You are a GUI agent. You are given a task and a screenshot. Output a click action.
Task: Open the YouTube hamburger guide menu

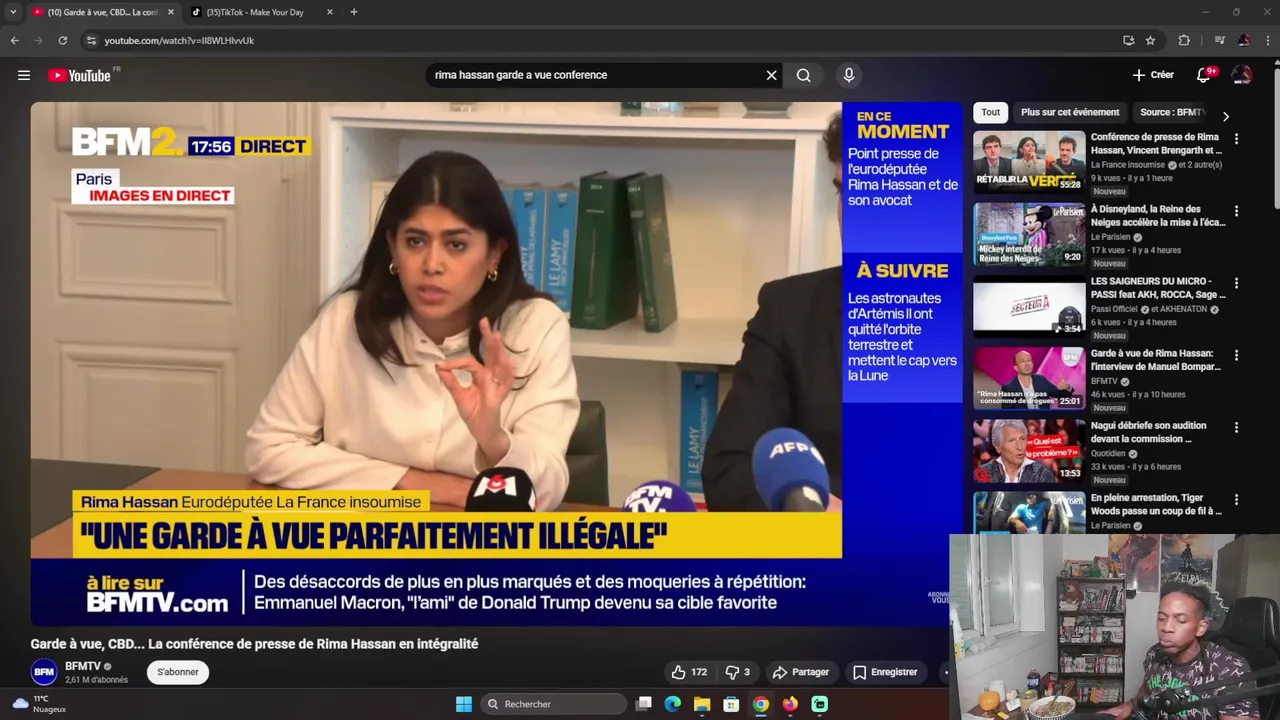[x=24, y=75]
